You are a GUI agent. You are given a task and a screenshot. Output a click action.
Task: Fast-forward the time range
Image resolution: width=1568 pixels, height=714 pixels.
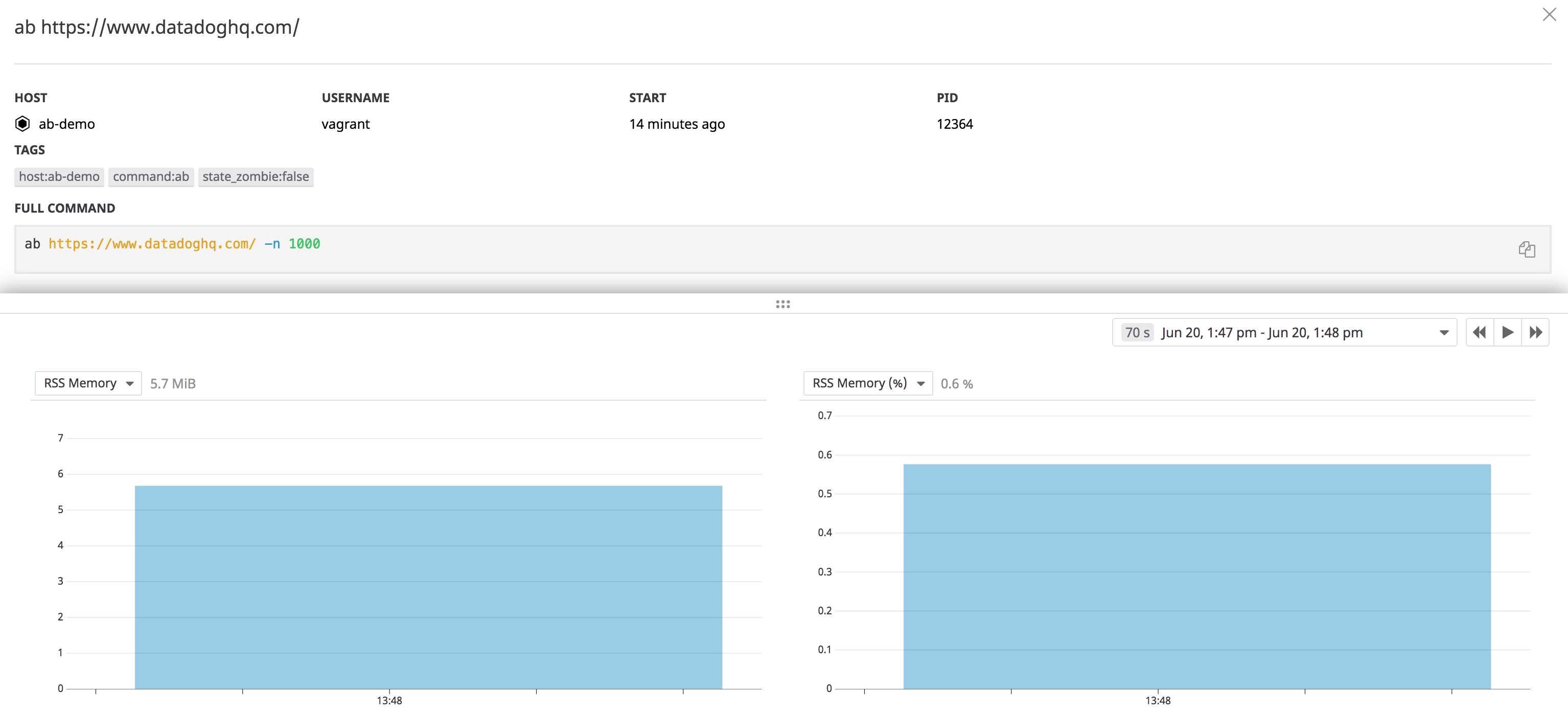pyautogui.click(x=1536, y=332)
